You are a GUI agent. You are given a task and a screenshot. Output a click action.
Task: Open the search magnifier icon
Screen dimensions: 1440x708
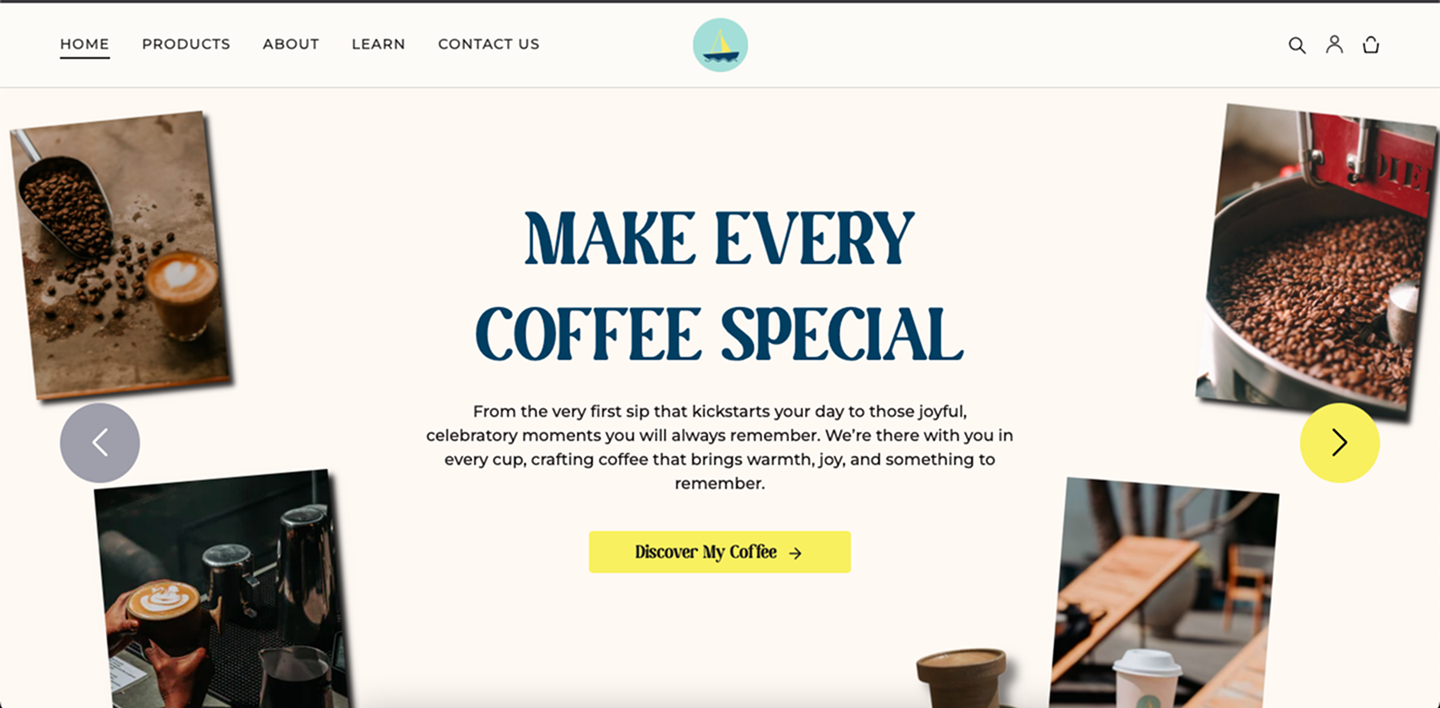pos(1297,45)
